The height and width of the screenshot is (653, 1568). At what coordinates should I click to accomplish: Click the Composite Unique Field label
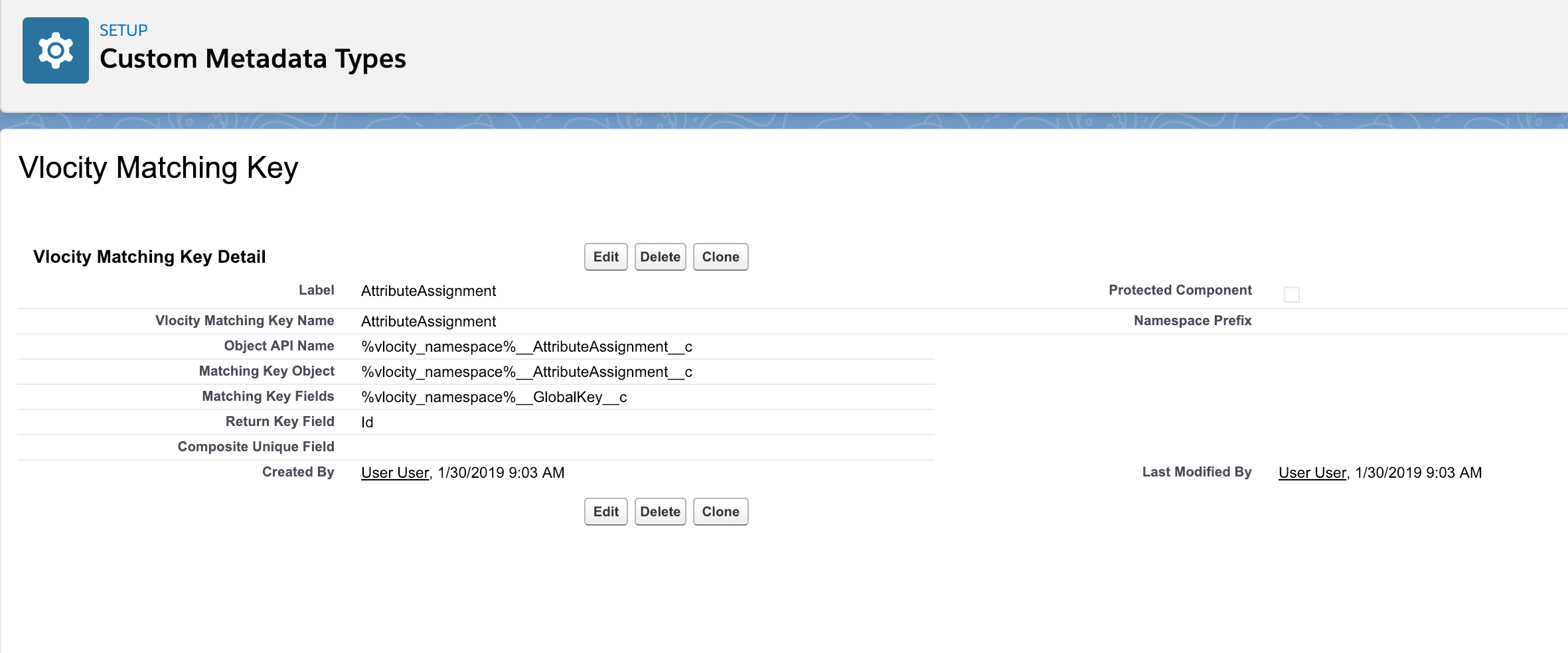pyautogui.click(x=256, y=447)
